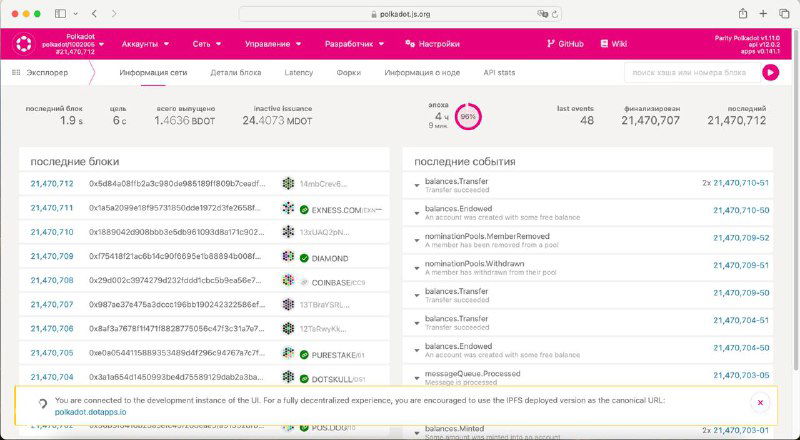
Task: Click the identicon for 14mbCrev6 validator
Action: coord(289,183)
